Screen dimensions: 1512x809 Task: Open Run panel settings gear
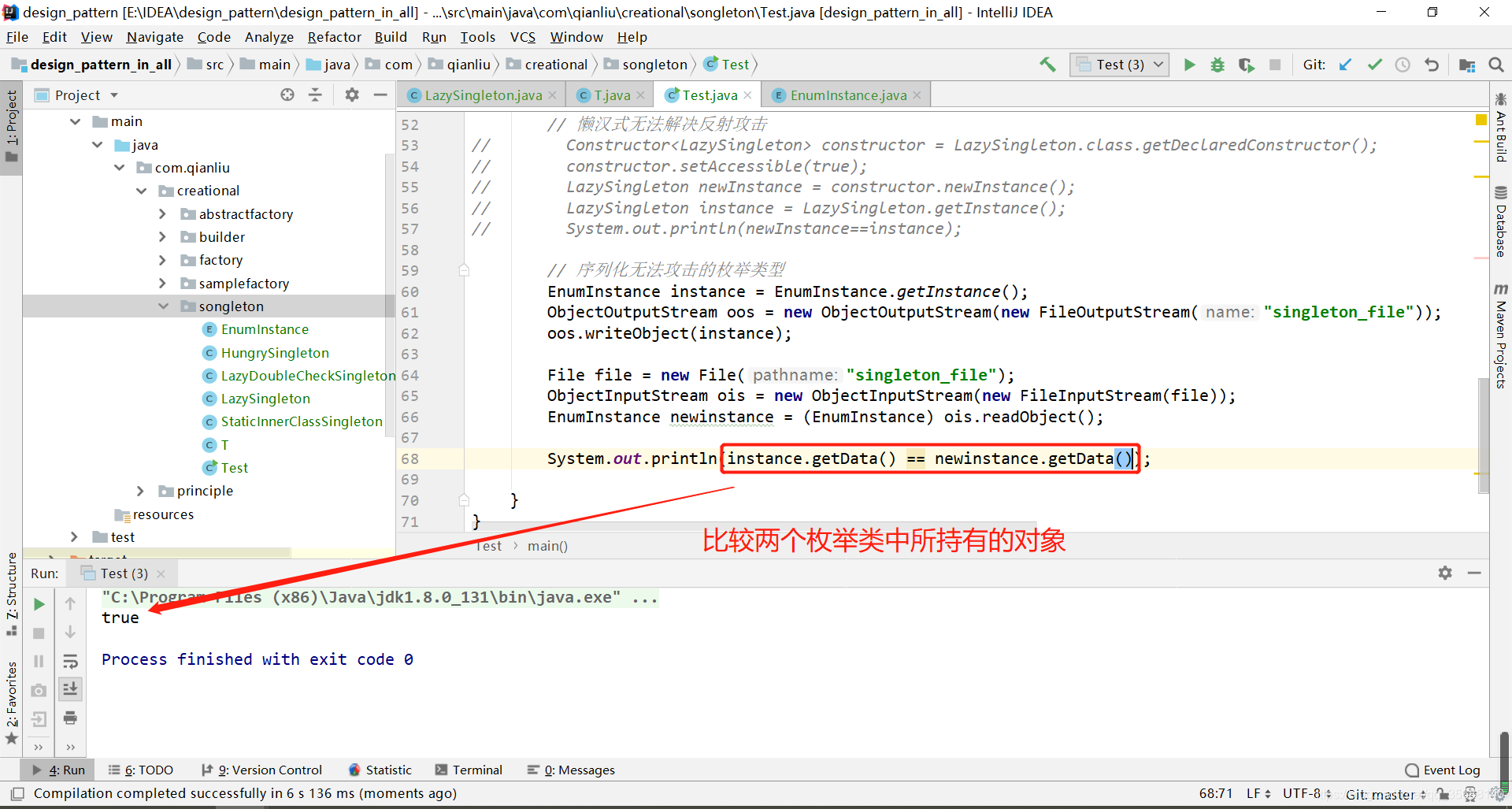pyautogui.click(x=1445, y=573)
